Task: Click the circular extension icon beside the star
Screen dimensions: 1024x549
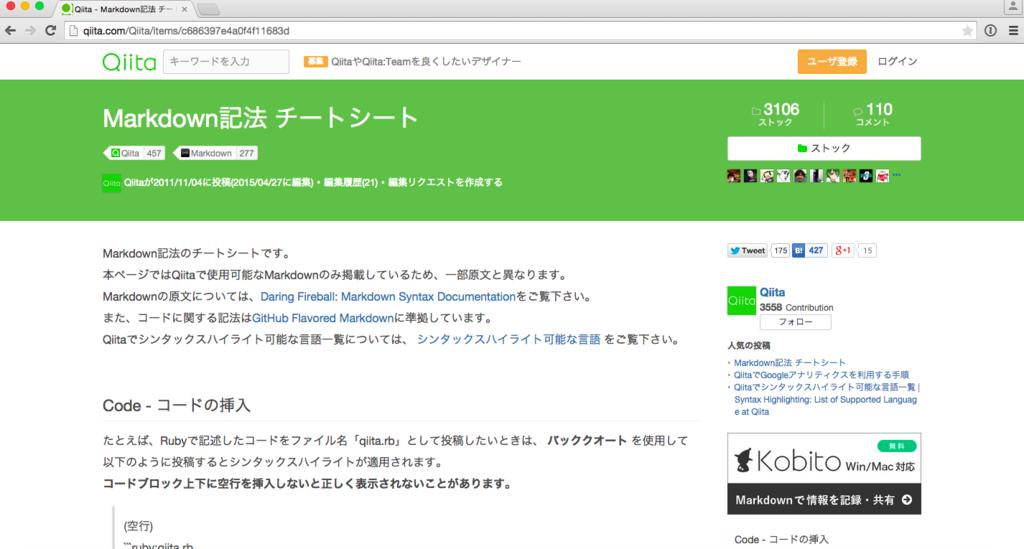Action: (x=991, y=31)
